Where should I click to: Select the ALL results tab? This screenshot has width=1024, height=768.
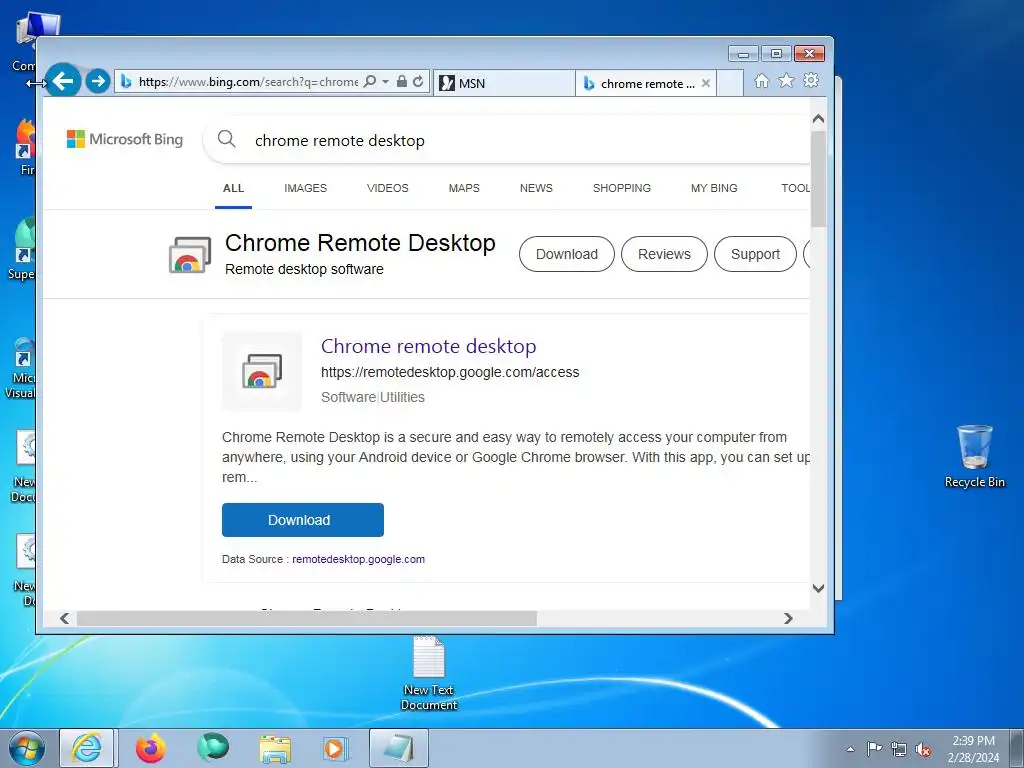point(233,188)
